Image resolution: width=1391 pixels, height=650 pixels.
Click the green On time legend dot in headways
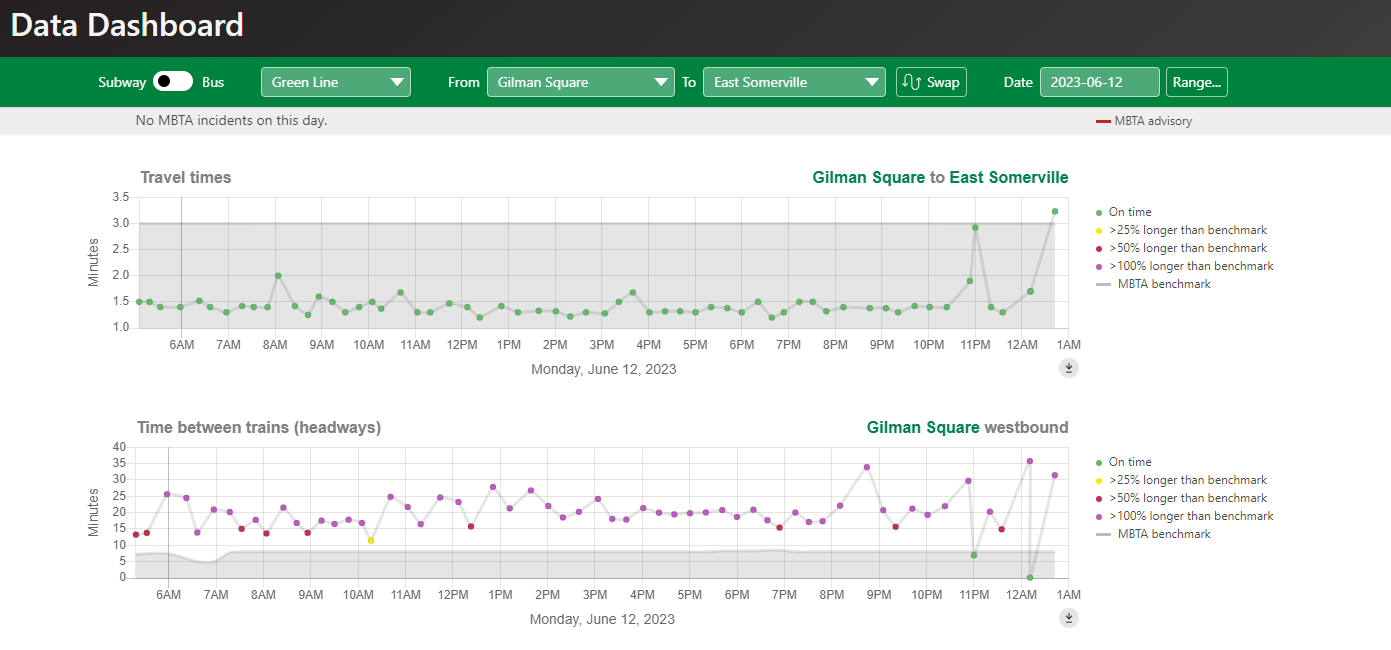click(1099, 462)
